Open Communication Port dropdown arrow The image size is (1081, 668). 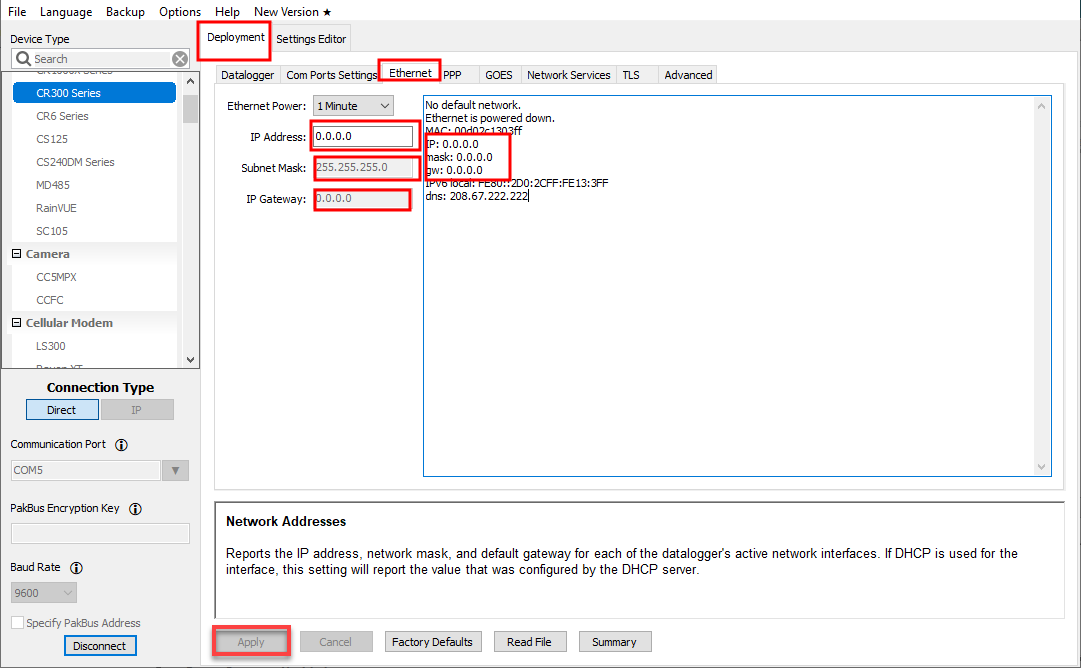click(175, 471)
